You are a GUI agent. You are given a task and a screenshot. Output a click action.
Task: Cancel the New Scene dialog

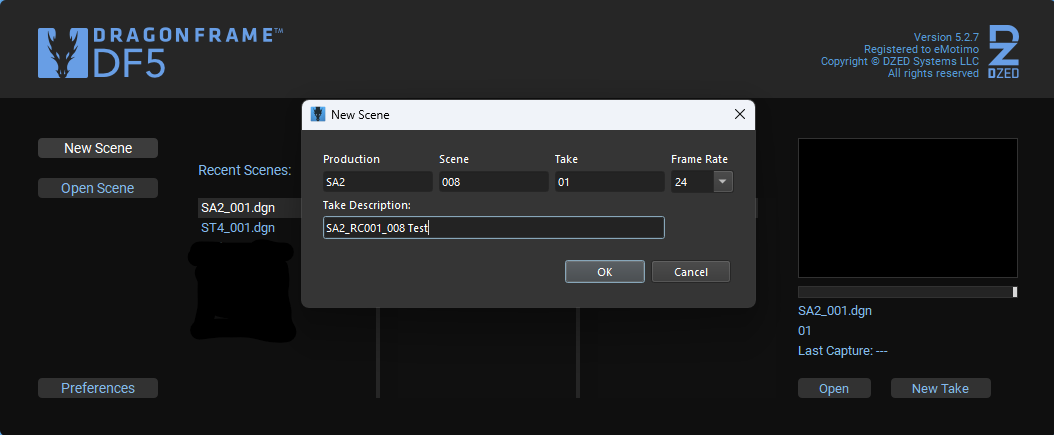click(690, 272)
